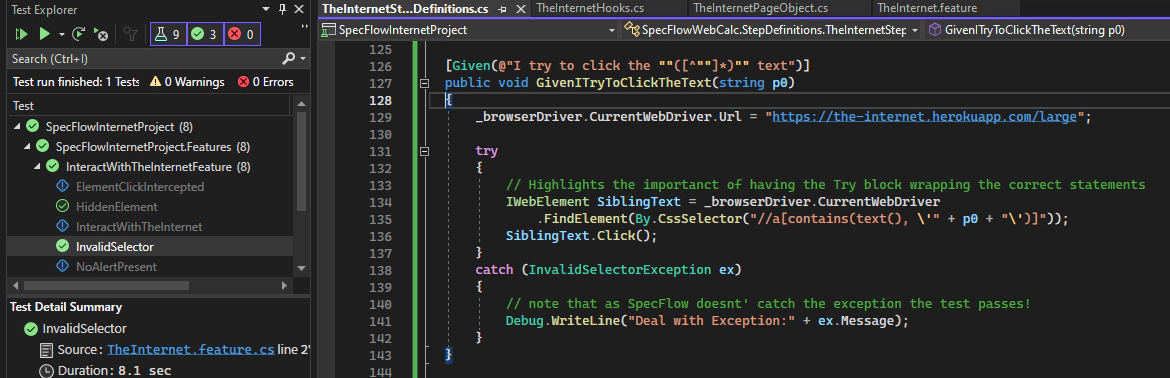The height and width of the screenshot is (378, 1170).
Task: Click the test list vertical scrollbar thumb
Action: pos(301,163)
